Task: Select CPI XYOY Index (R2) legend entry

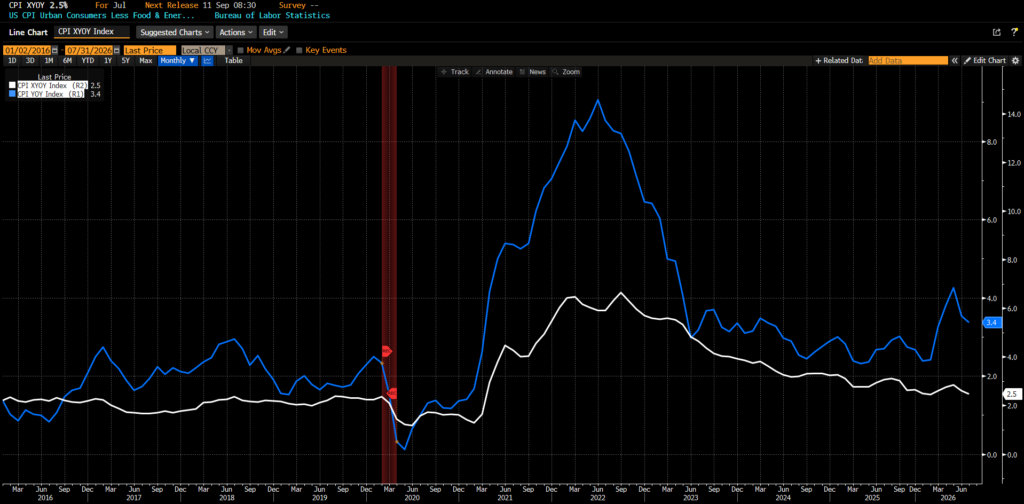Action: point(52,85)
